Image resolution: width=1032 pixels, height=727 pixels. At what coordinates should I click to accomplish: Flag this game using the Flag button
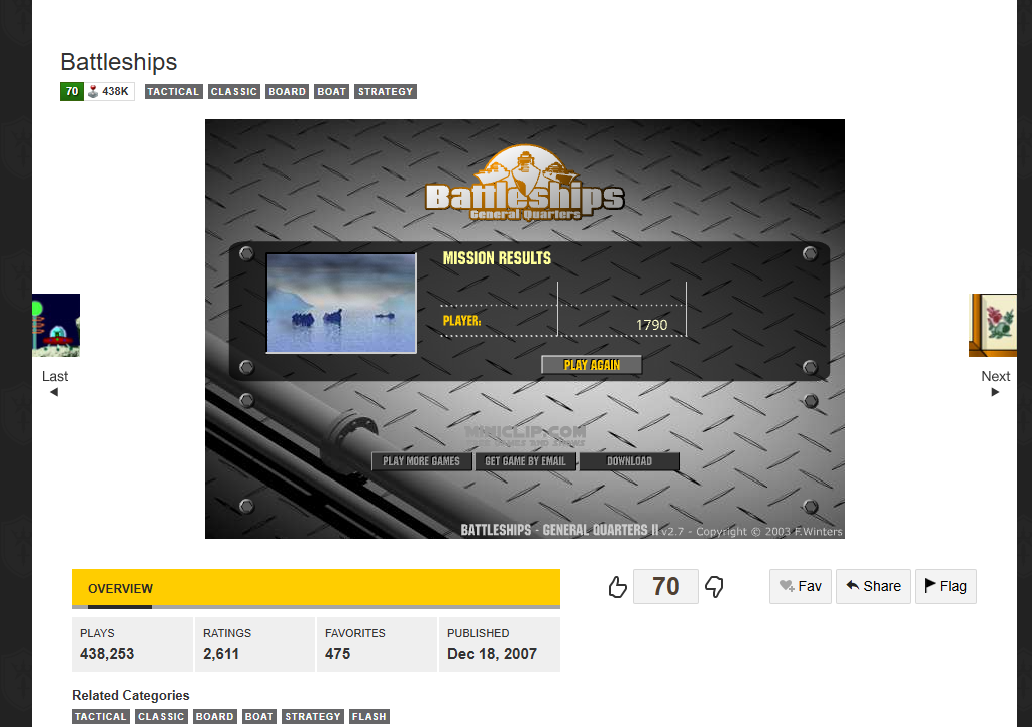[x=945, y=586]
